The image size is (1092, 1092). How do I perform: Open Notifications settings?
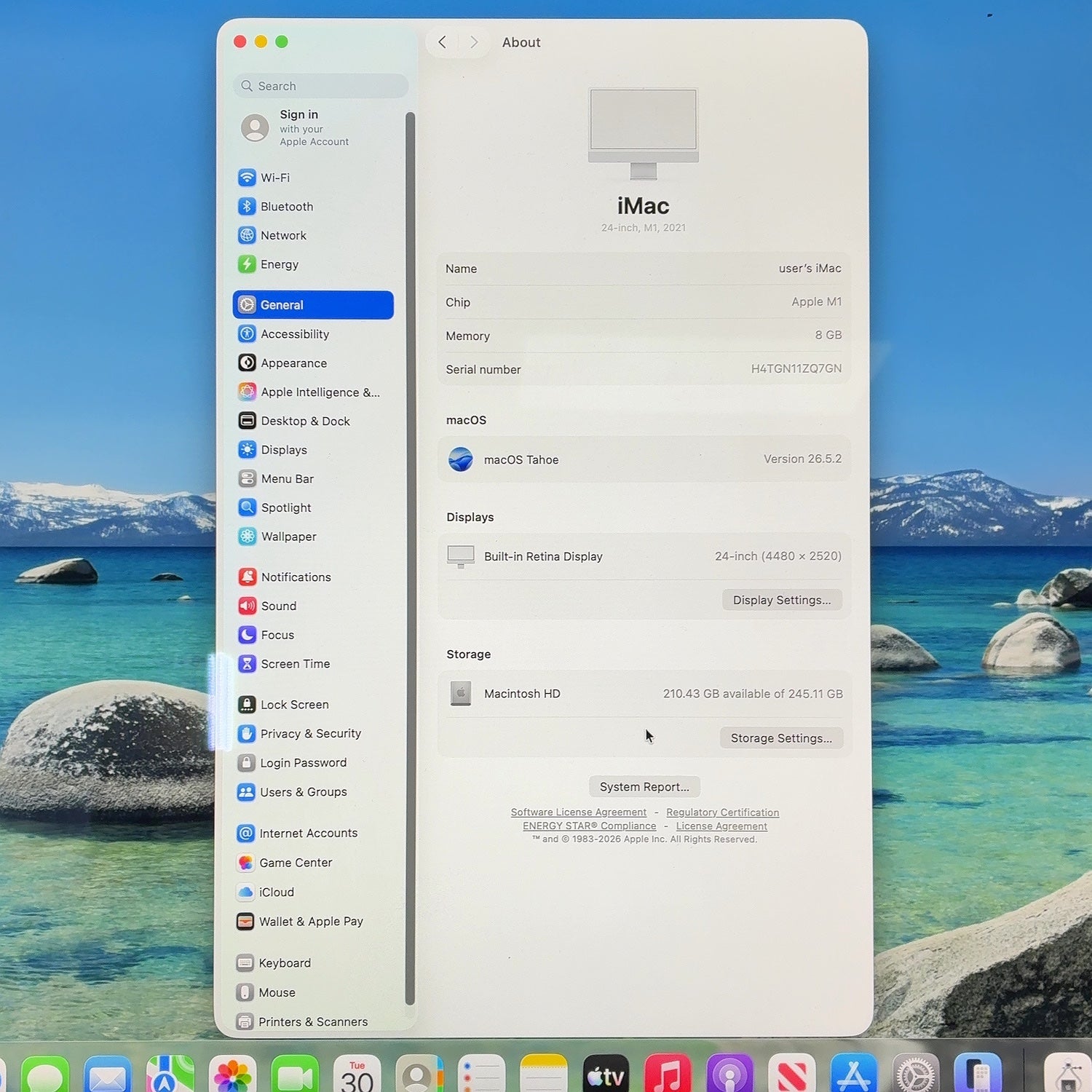pyautogui.click(x=313, y=577)
